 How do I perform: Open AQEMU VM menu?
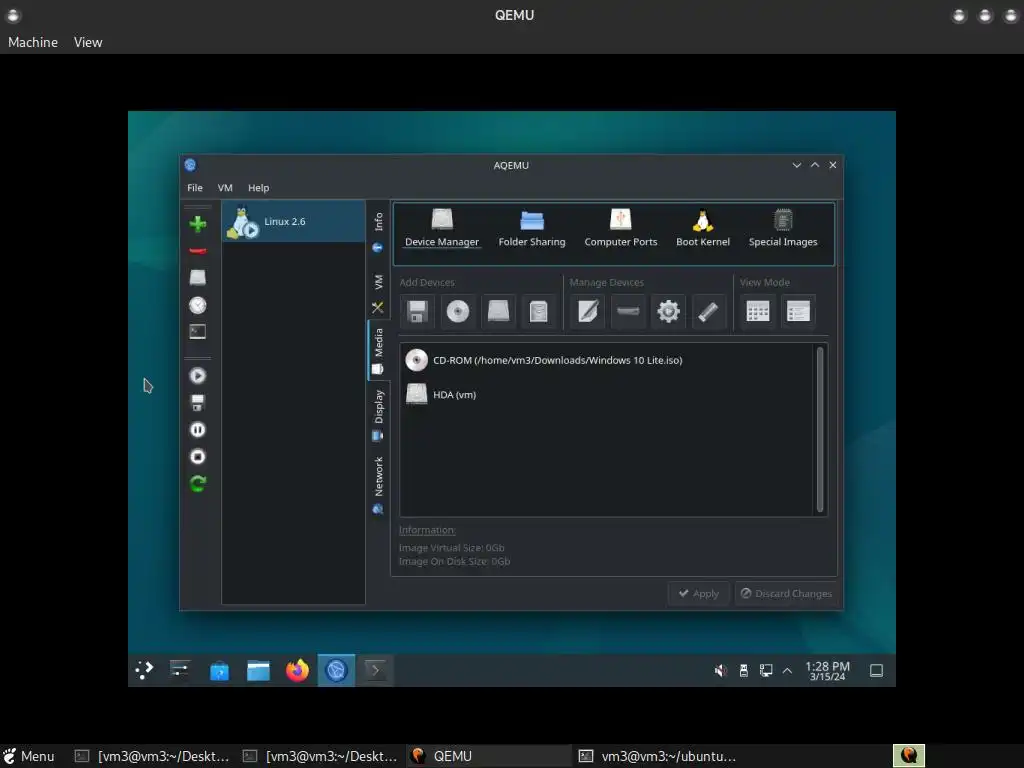pyautogui.click(x=225, y=187)
